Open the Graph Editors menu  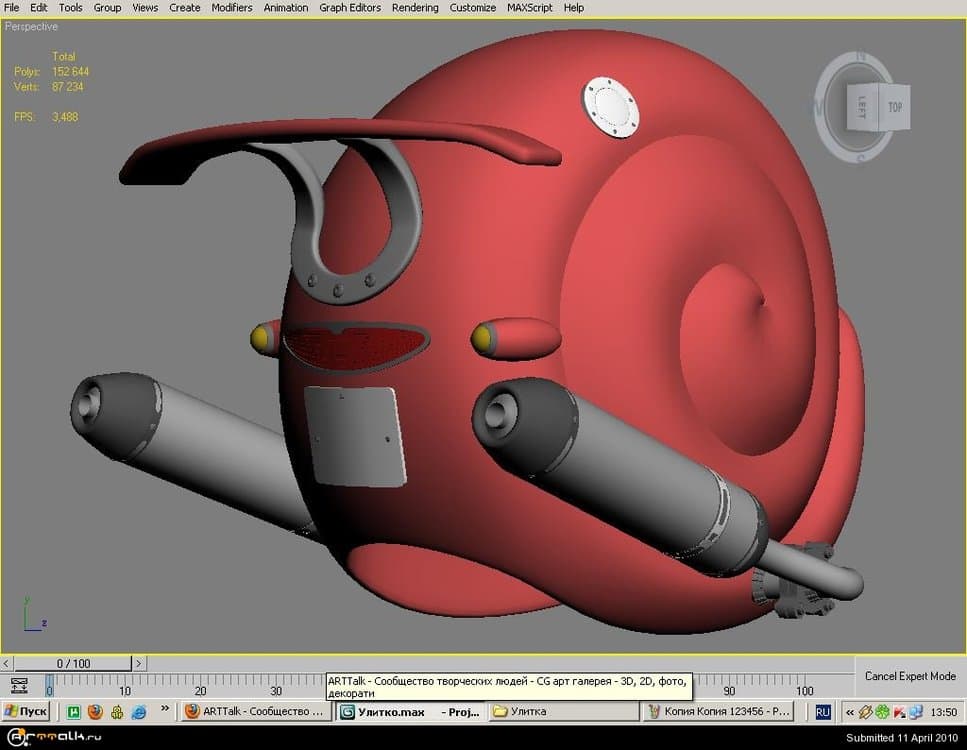349,8
